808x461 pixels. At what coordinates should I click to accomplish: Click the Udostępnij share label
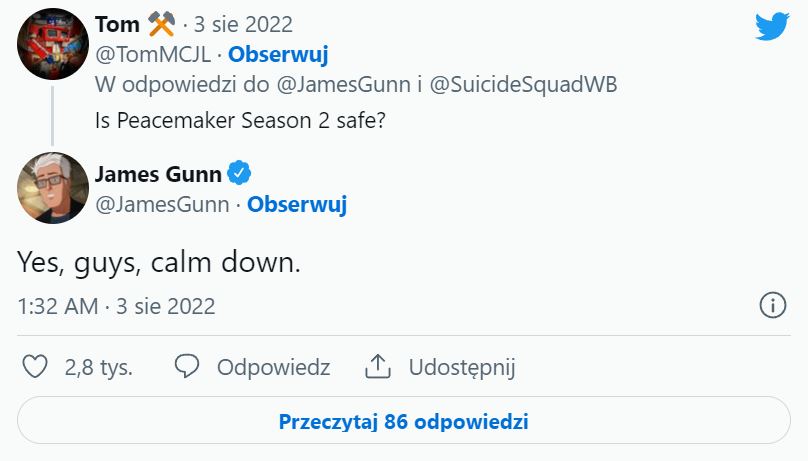pyautogui.click(x=461, y=367)
